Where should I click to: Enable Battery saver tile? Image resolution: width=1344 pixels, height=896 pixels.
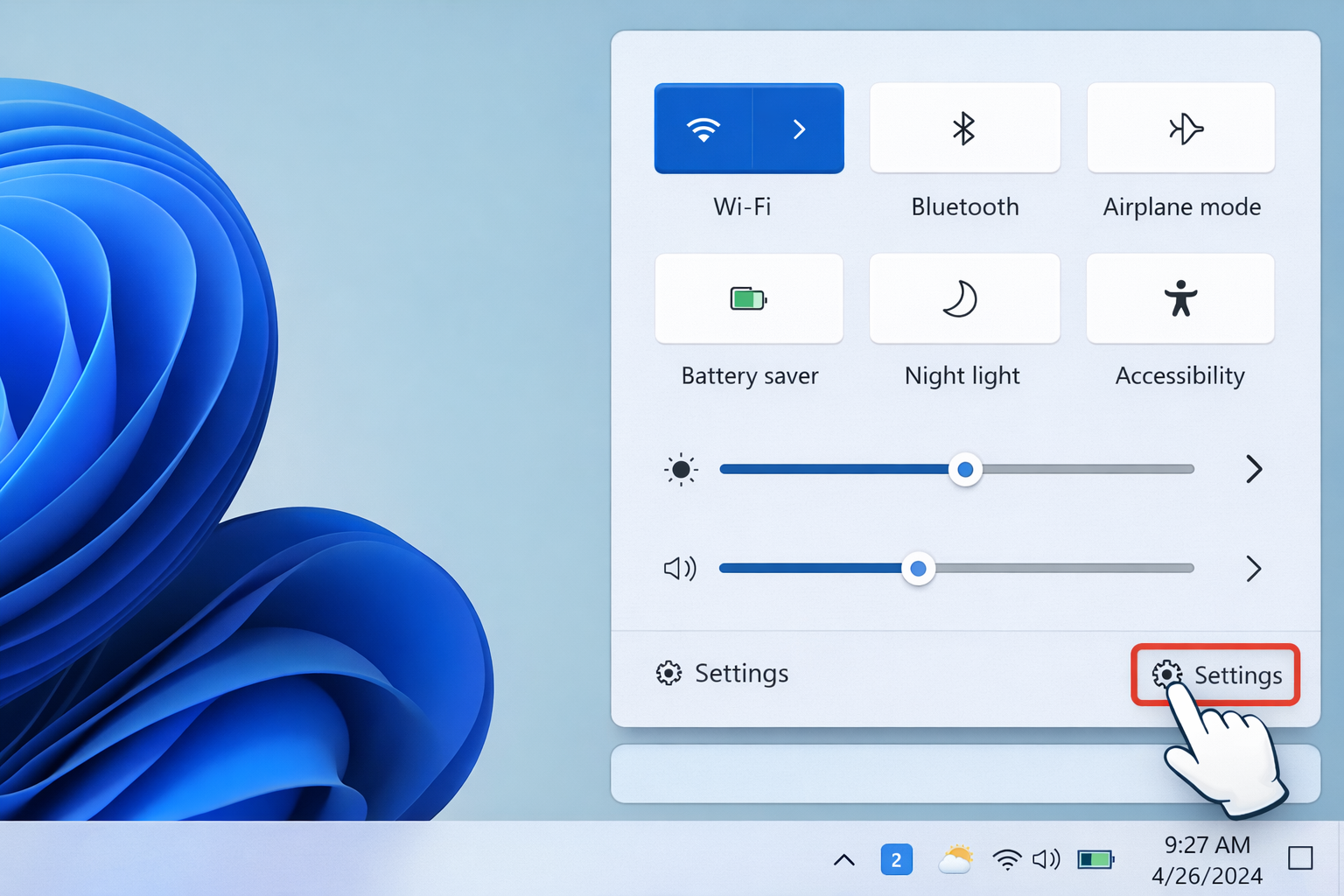(x=748, y=299)
